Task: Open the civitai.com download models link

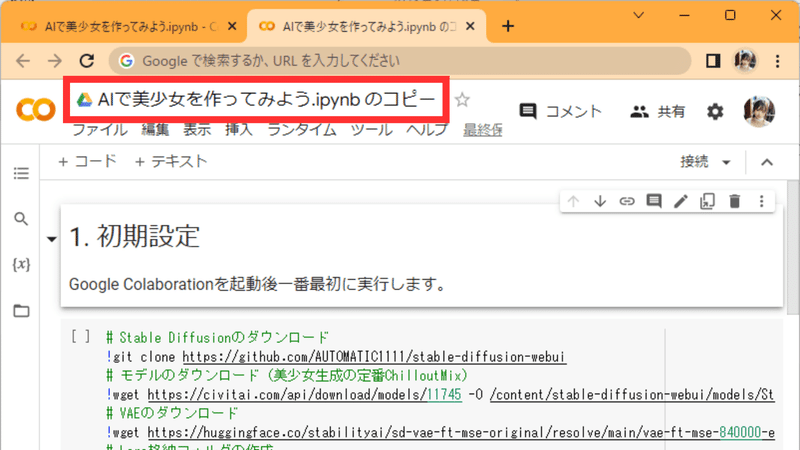Action: [305, 394]
